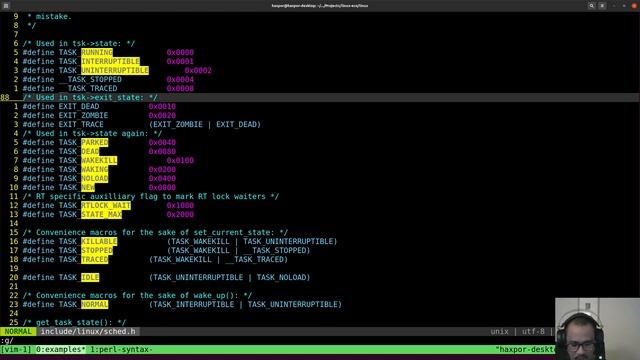Click the haxpor-desktop hostname in tmux bar
The height and width of the screenshot is (360, 640).
click(x=525, y=349)
